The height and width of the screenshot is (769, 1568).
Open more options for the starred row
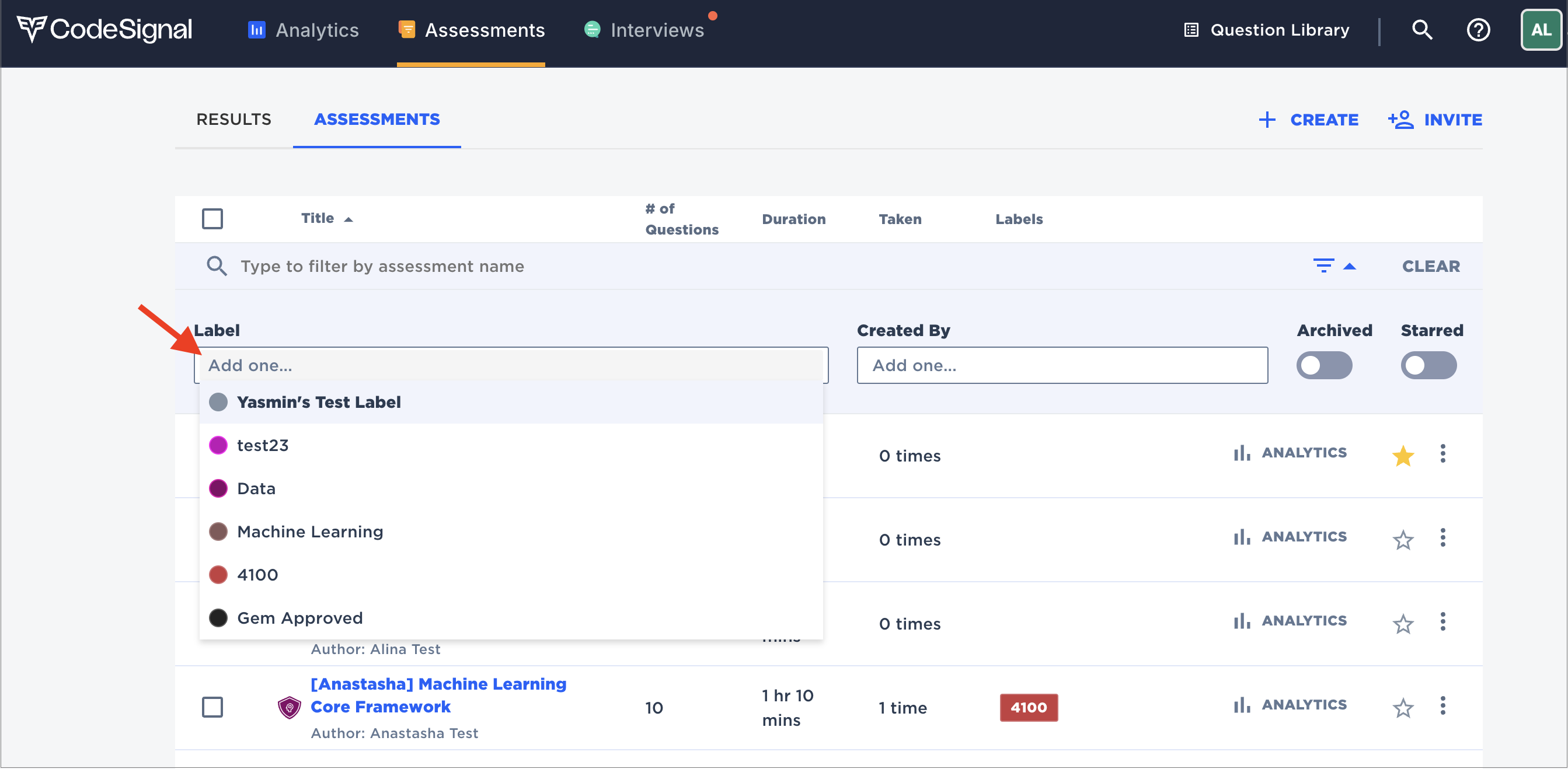tap(1442, 453)
